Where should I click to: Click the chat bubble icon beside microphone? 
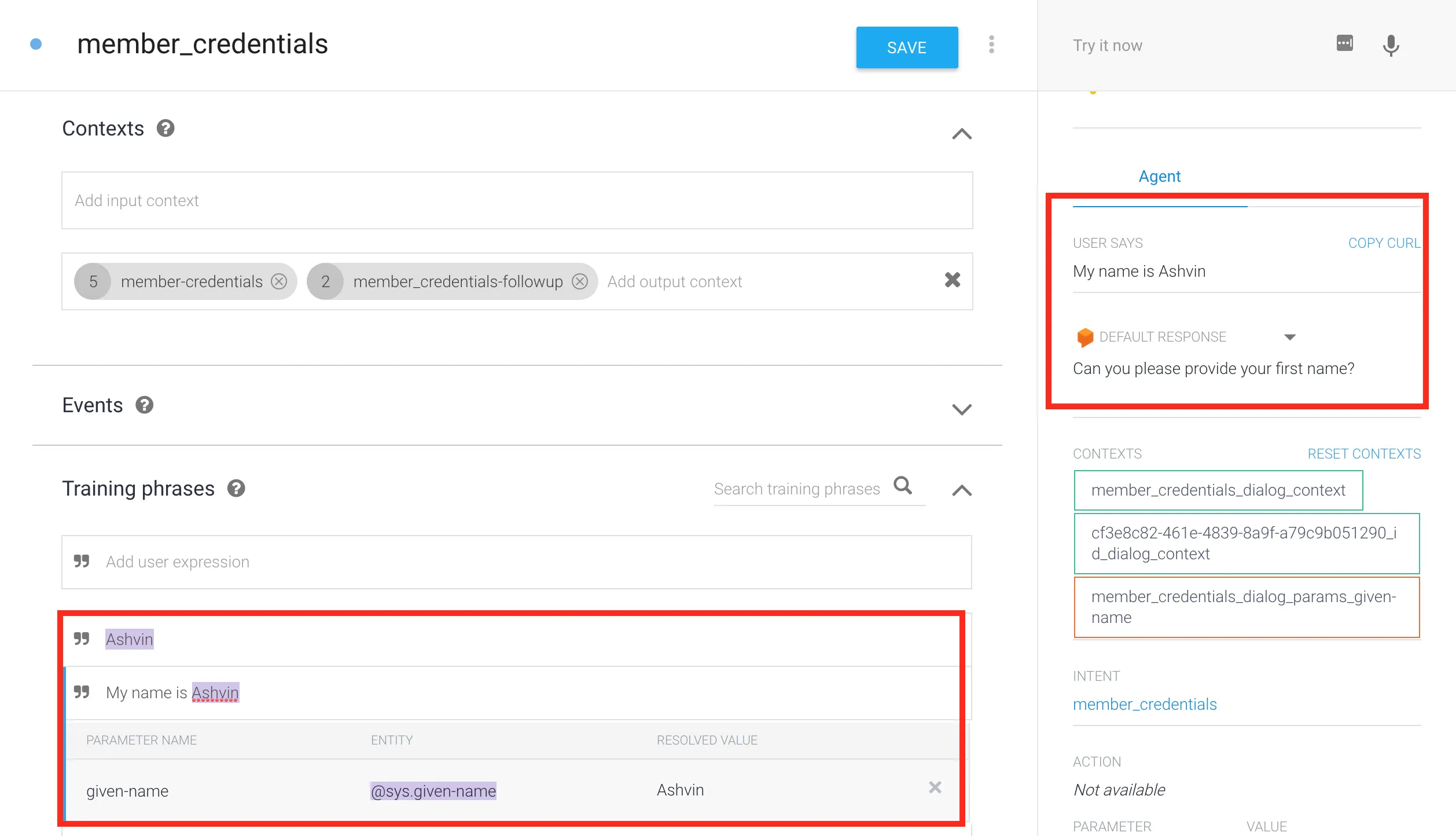pyautogui.click(x=1344, y=43)
